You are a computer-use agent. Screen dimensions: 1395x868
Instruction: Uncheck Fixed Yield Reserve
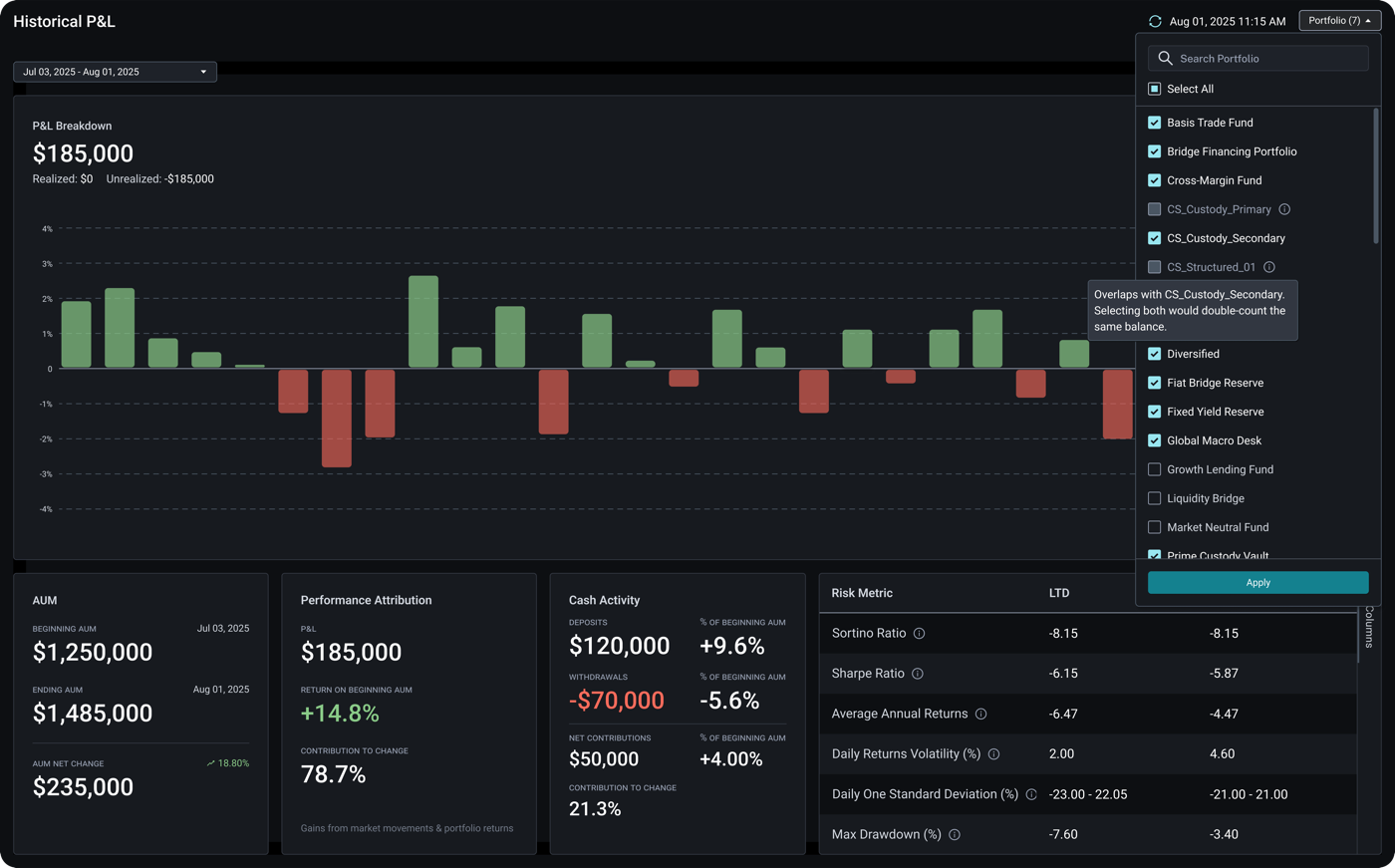click(x=1154, y=412)
